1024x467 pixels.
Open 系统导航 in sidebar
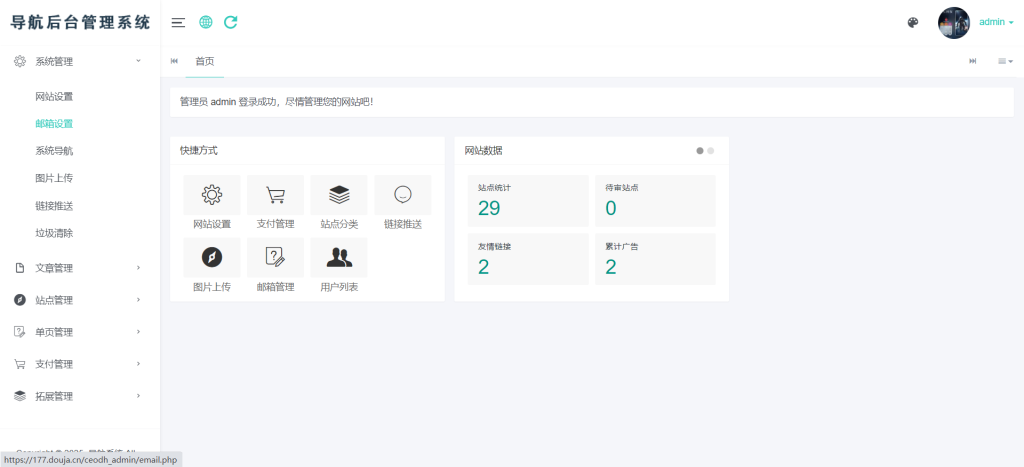click(x=54, y=151)
